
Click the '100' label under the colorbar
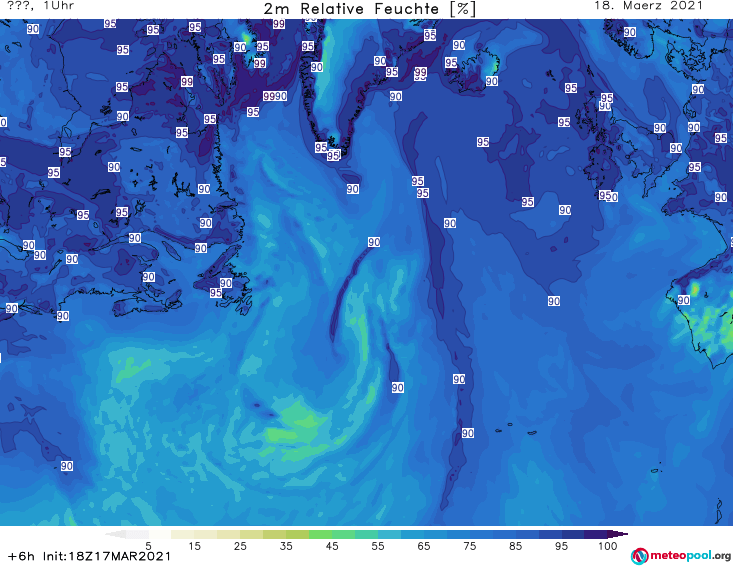coord(608,545)
